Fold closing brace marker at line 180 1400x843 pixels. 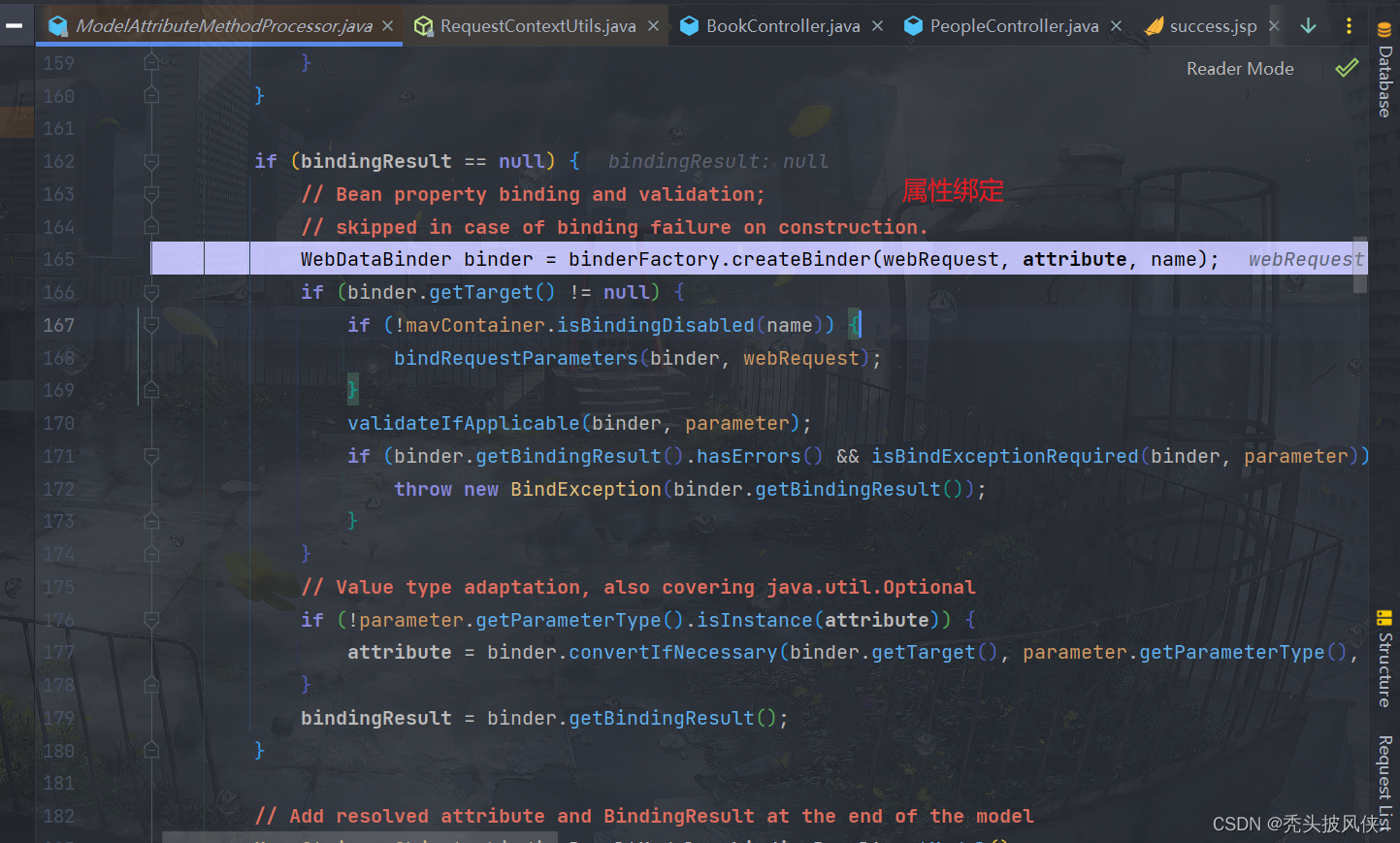pyautogui.click(x=151, y=750)
